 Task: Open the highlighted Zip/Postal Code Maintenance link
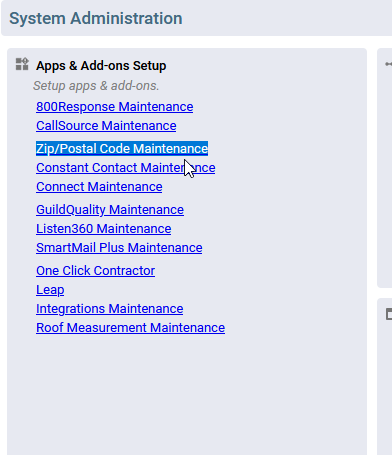tap(122, 148)
